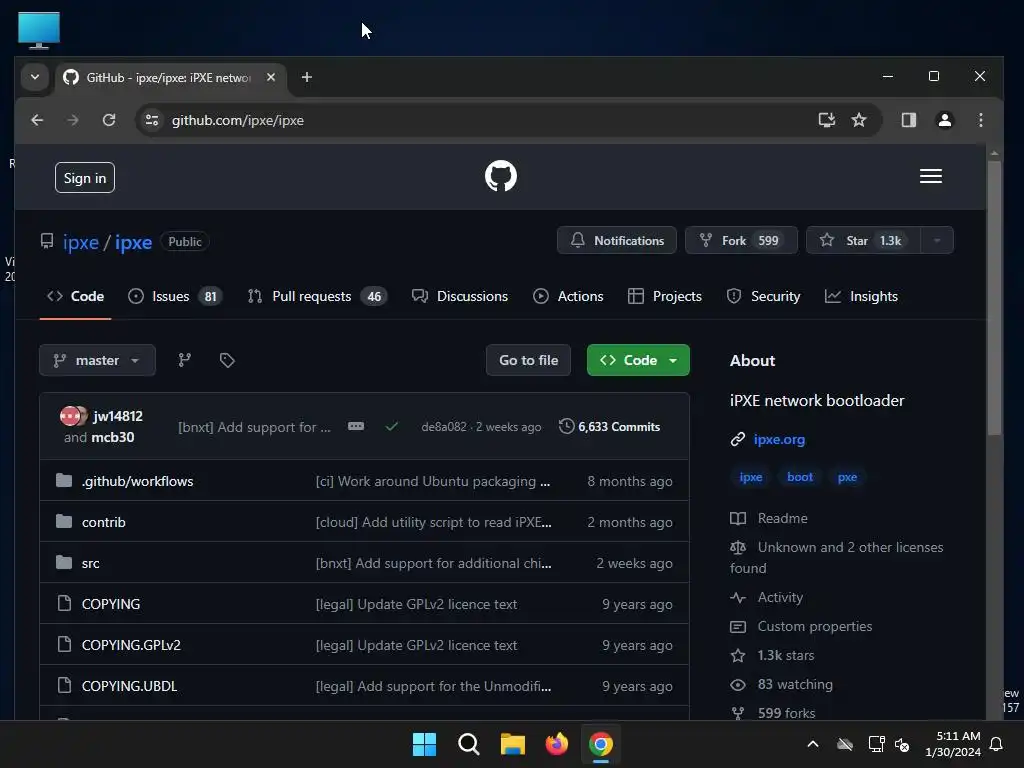Bookmark this page with the star icon

[859, 120]
